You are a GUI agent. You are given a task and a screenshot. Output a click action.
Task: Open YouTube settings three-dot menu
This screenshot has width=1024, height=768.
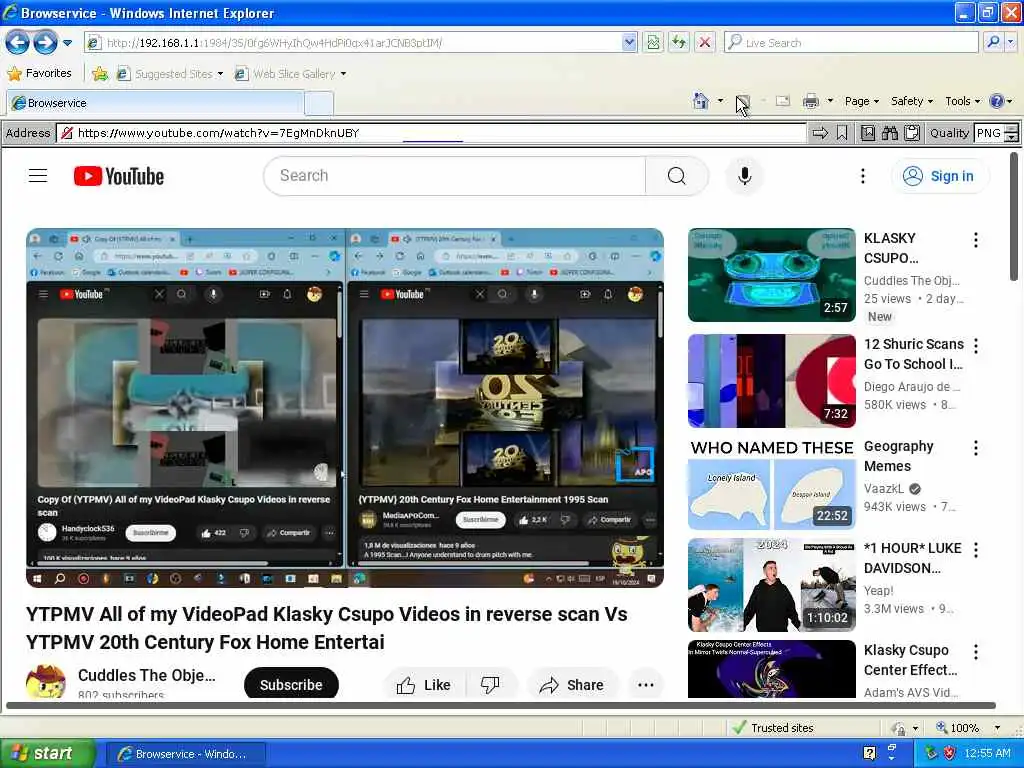click(x=863, y=176)
